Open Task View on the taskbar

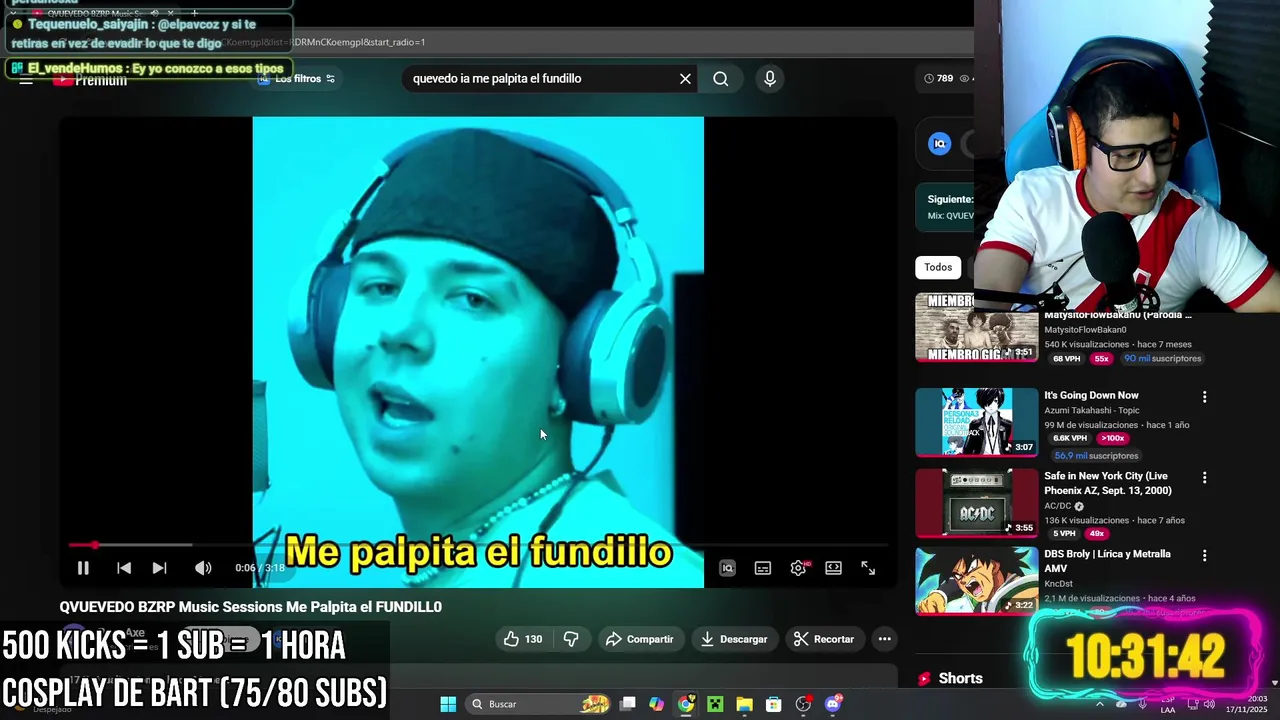click(x=628, y=704)
